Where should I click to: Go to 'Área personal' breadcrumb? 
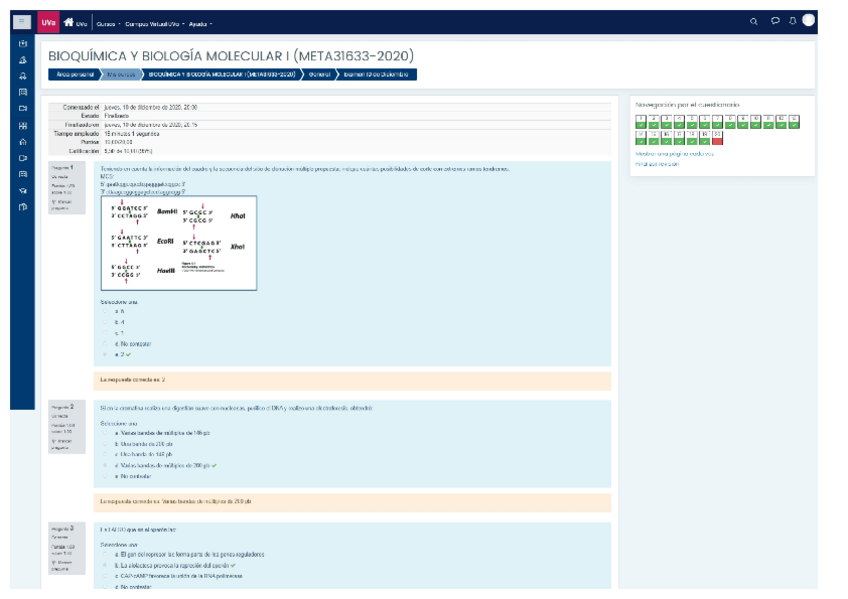pyautogui.click(x=74, y=74)
